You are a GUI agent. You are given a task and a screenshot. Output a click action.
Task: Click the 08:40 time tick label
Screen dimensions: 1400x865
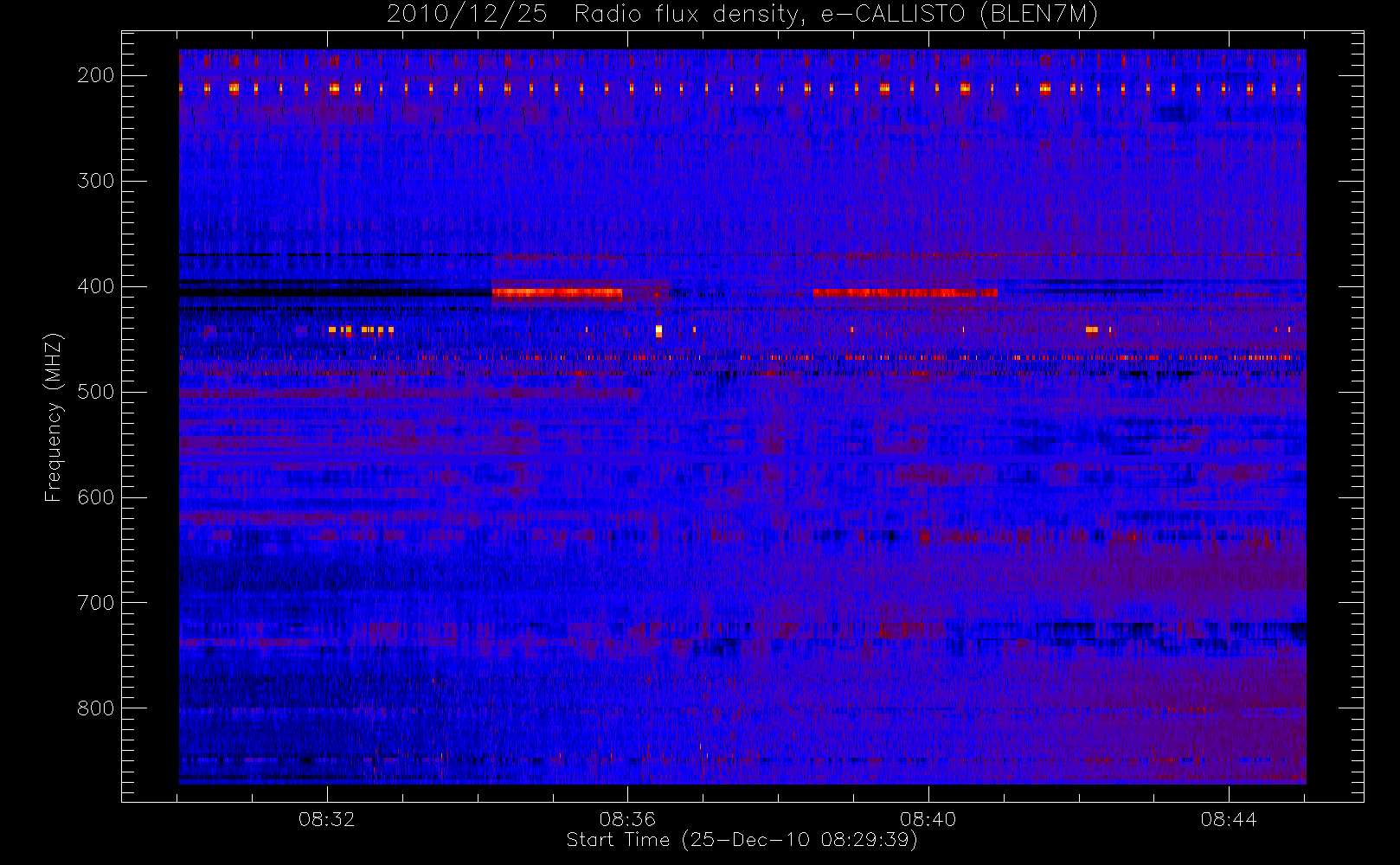pos(928,819)
